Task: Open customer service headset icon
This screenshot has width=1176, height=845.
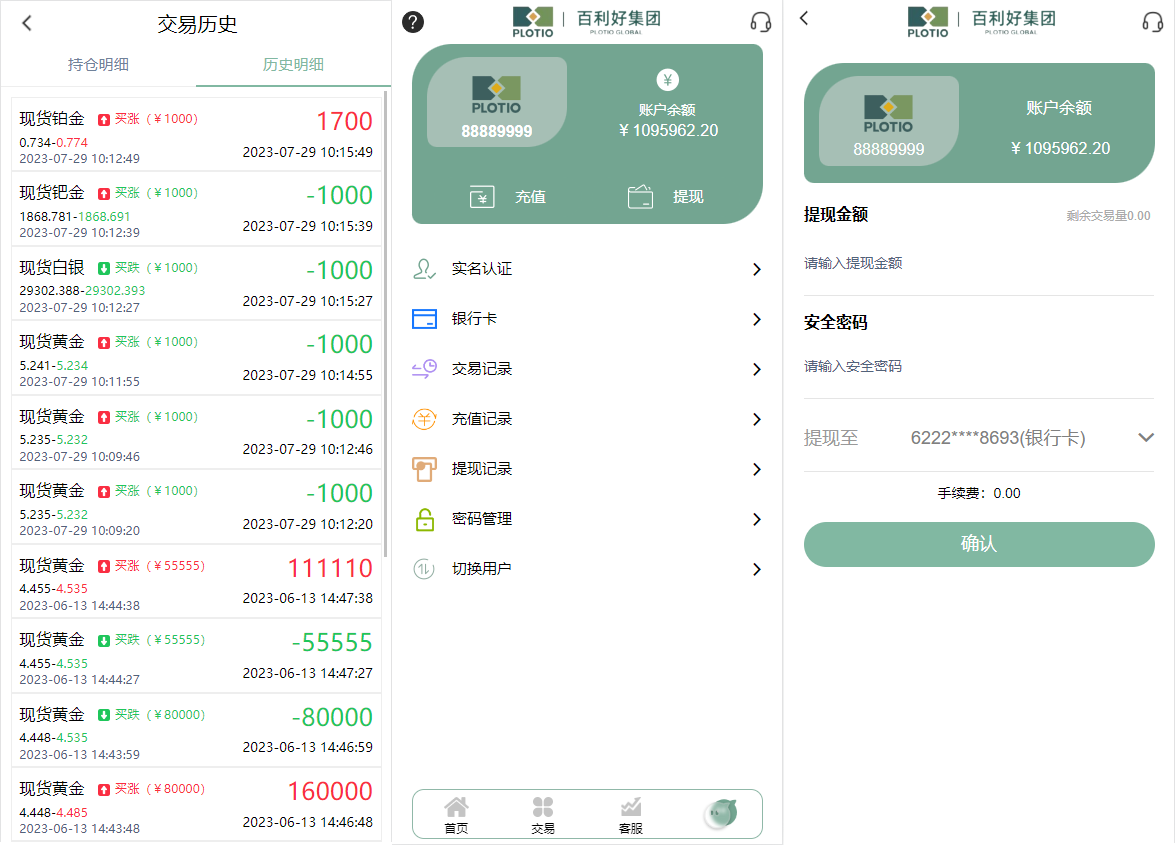Action: click(760, 21)
